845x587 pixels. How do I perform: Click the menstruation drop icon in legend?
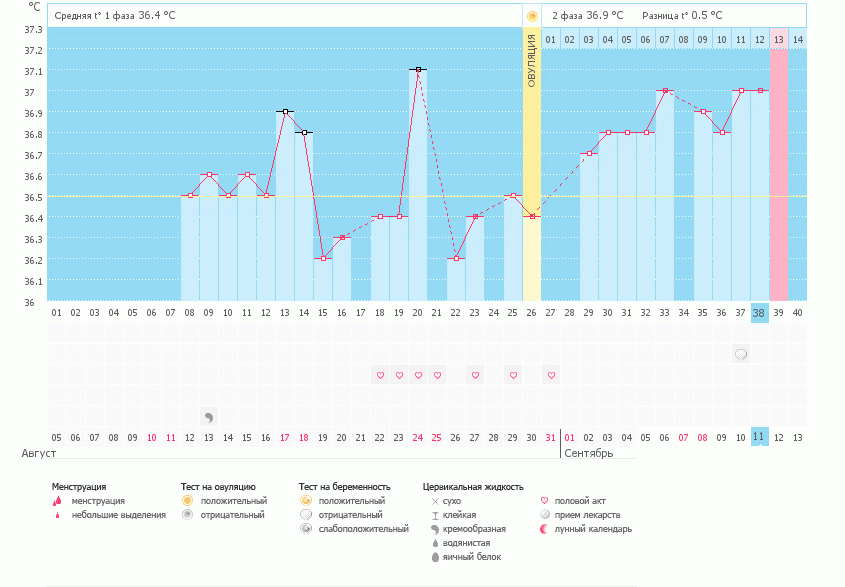(x=56, y=500)
